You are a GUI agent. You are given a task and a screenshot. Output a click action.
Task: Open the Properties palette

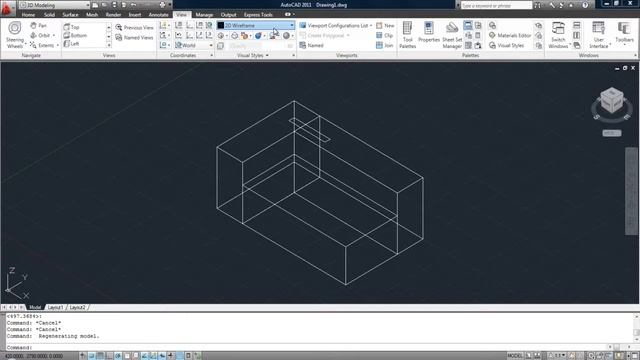pos(429,32)
